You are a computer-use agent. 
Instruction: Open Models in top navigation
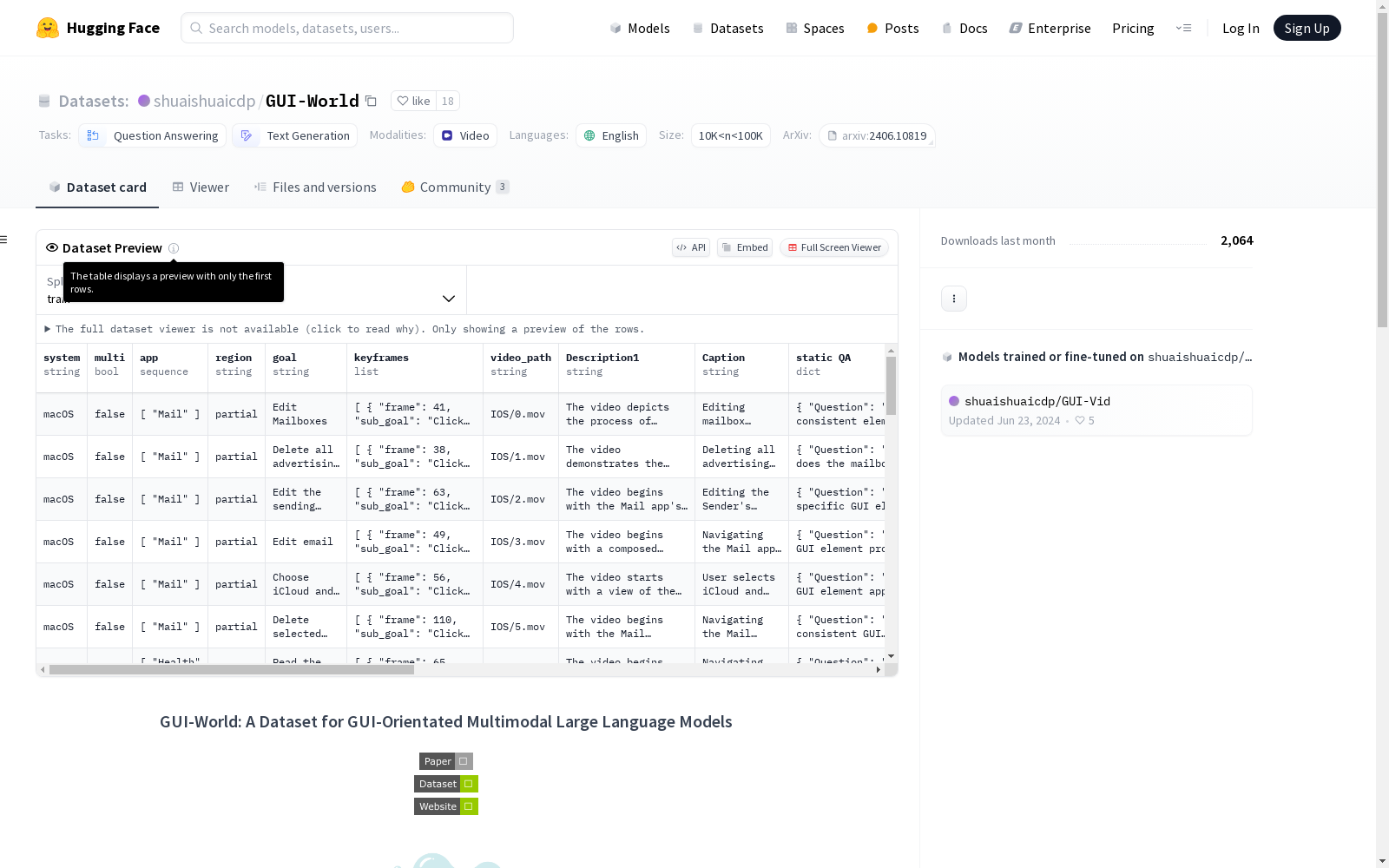pyautogui.click(x=640, y=28)
